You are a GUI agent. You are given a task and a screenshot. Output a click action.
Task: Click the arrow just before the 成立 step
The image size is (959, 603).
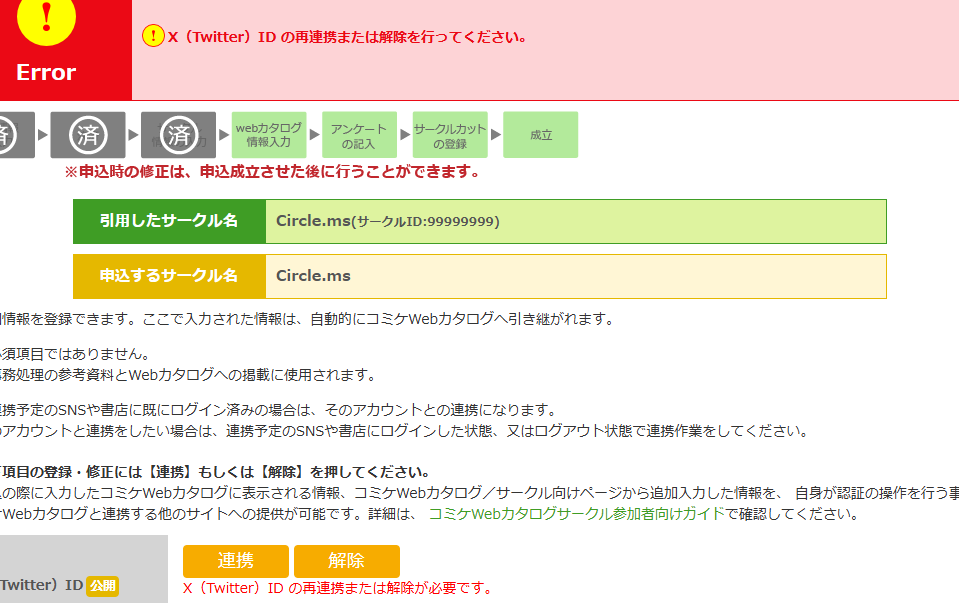click(x=496, y=135)
